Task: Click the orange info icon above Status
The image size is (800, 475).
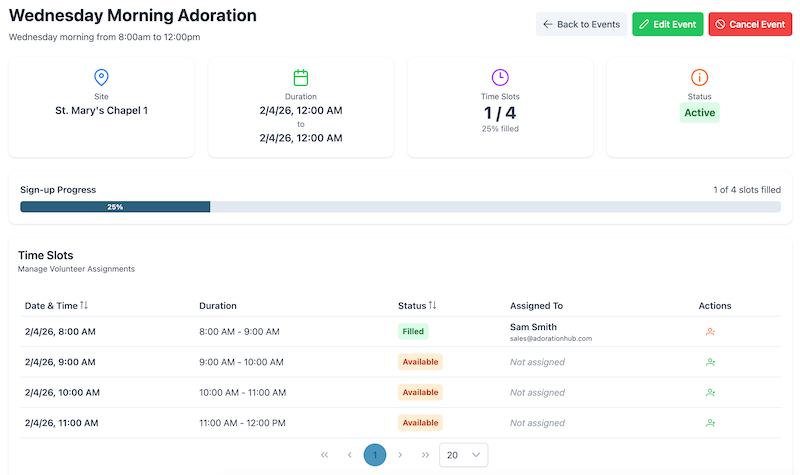Action: coord(700,77)
